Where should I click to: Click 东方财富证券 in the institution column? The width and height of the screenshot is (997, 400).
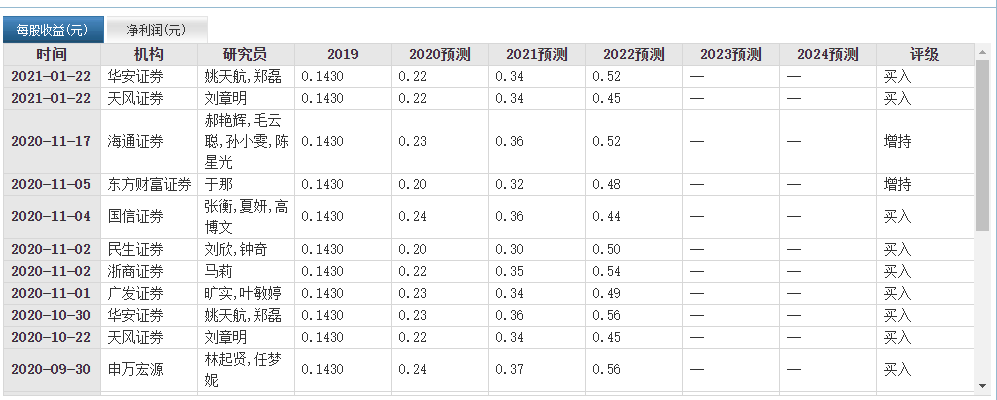tap(149, 185)
